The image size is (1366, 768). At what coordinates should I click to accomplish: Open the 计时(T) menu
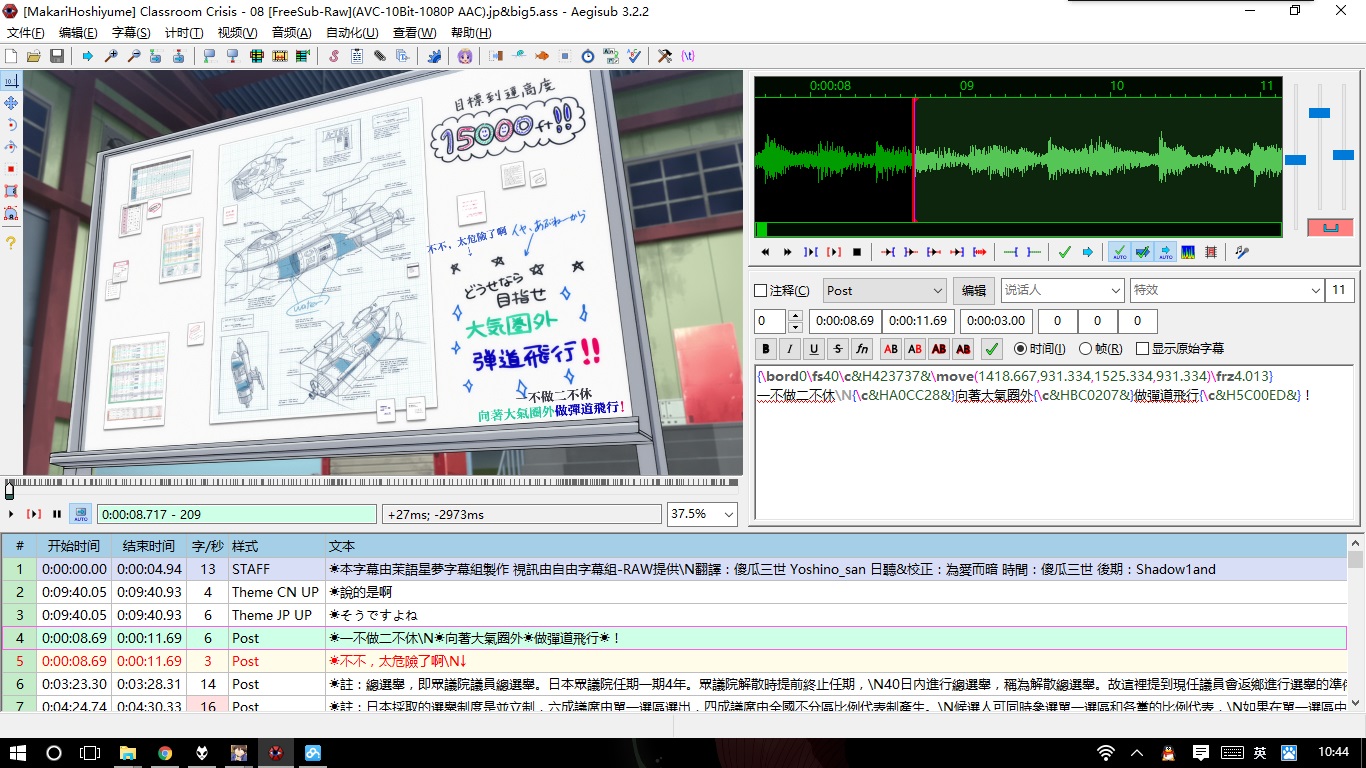coord(184,32)
